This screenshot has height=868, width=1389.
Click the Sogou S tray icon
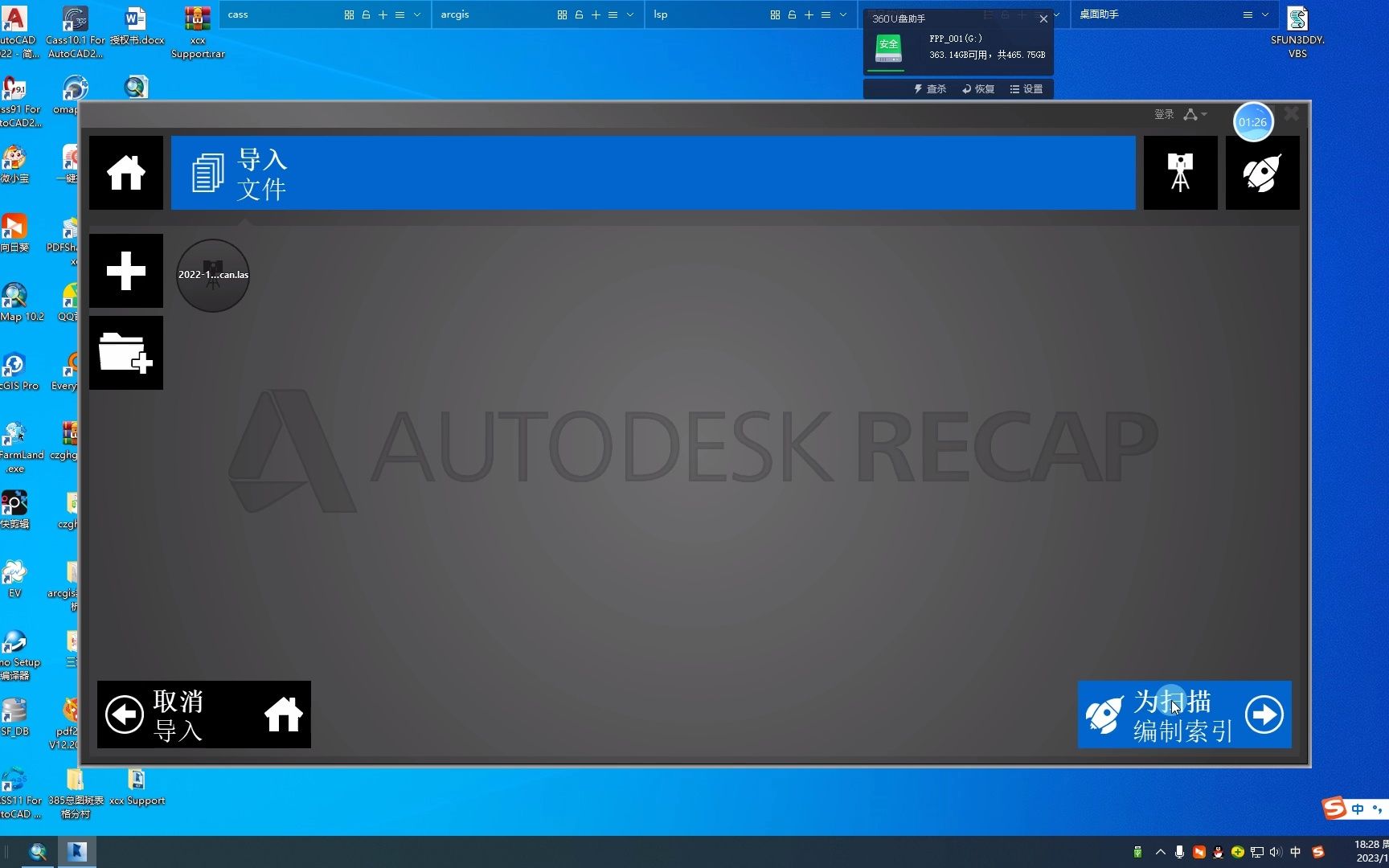(1318, 852)
